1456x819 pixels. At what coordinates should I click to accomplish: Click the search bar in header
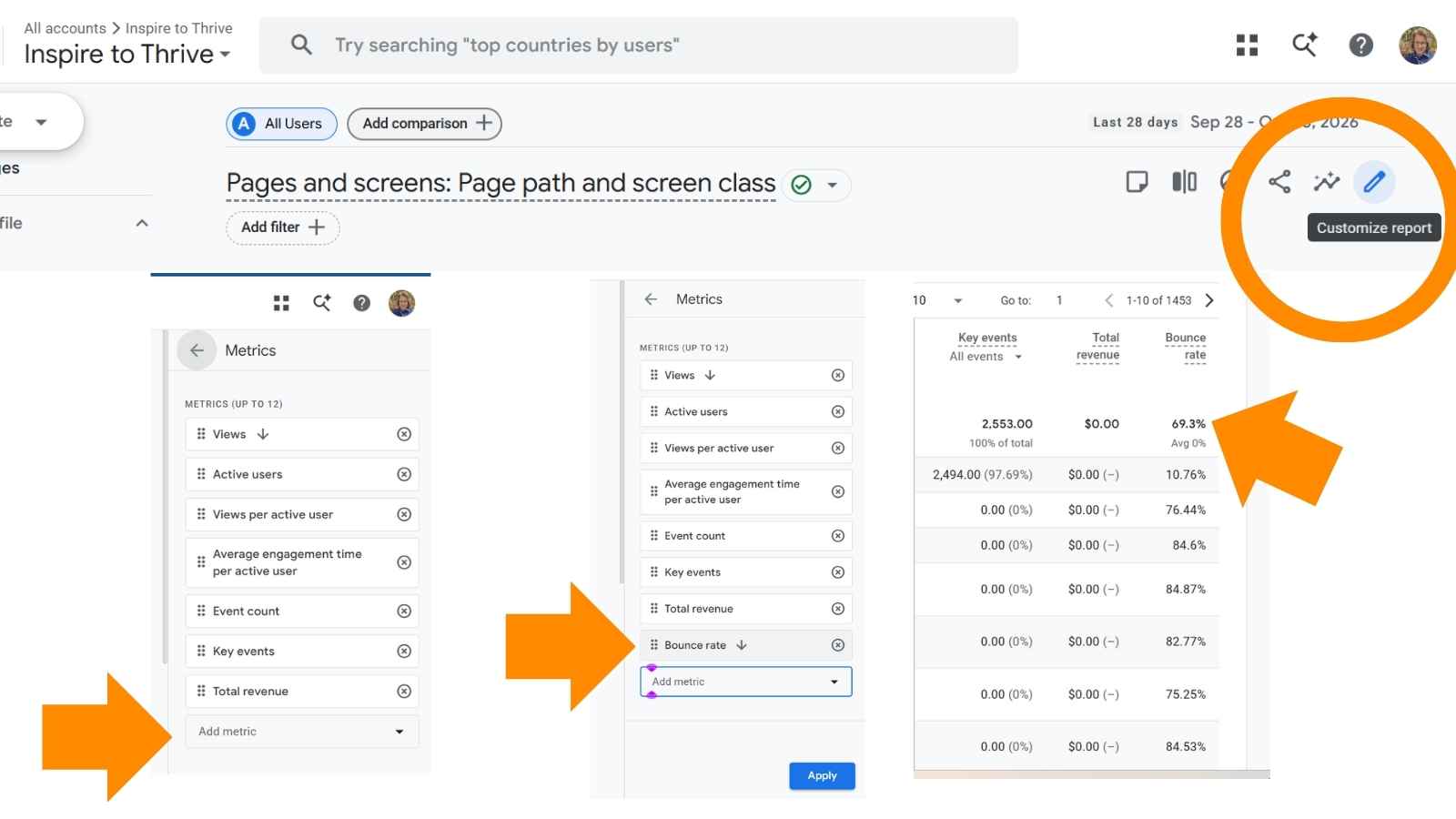tap(639, 45)
